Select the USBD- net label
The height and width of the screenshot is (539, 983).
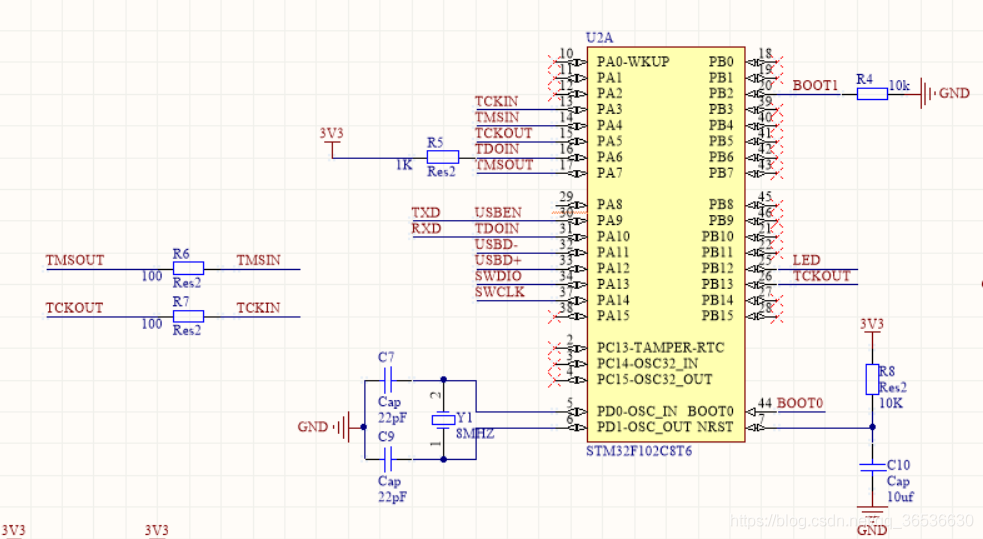(497, 244)
